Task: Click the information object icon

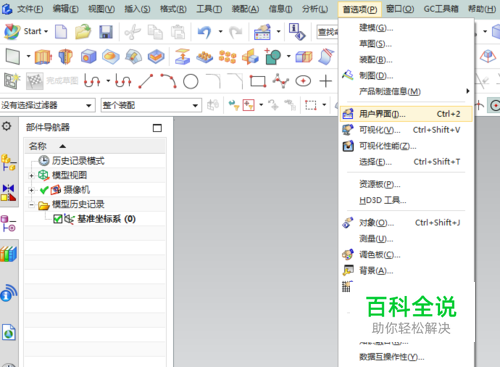Action: tap(297, 32)
